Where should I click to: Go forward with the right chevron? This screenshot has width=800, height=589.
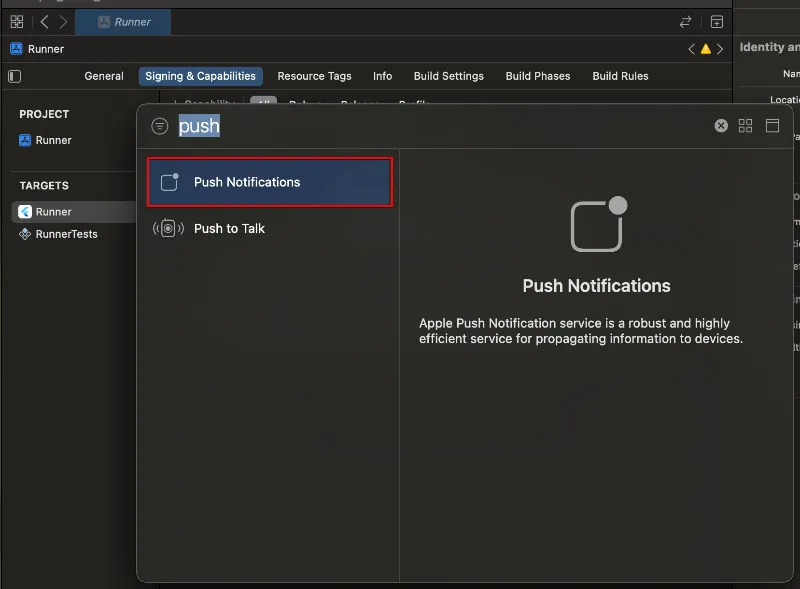tap(63, 22)
